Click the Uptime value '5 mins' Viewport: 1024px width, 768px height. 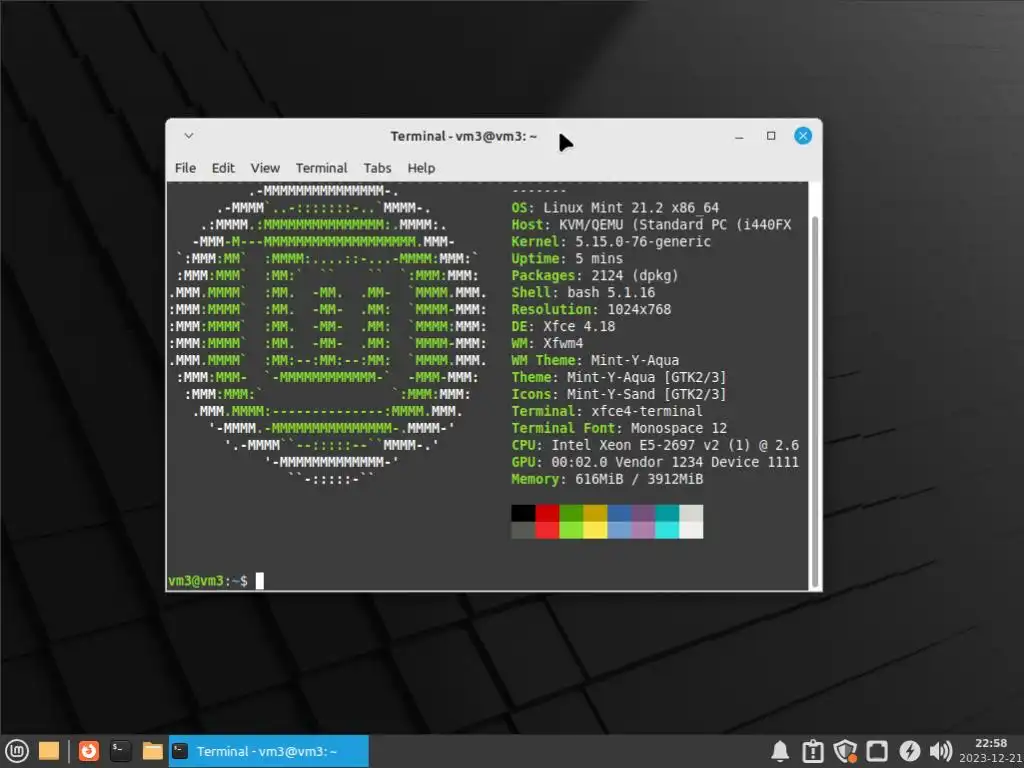(x=599, y=259)
